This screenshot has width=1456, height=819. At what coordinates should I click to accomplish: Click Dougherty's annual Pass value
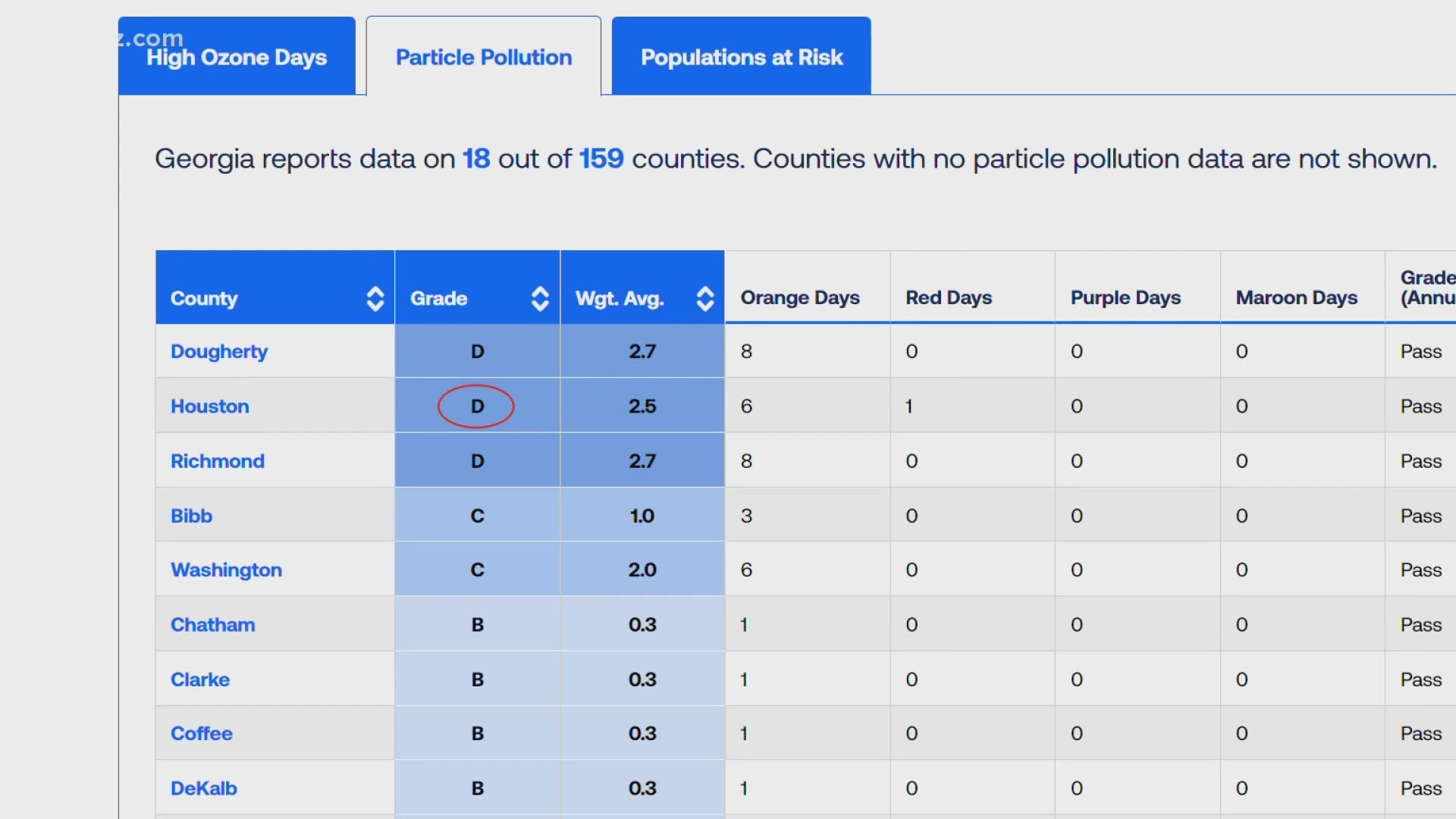coord(1421,351)
